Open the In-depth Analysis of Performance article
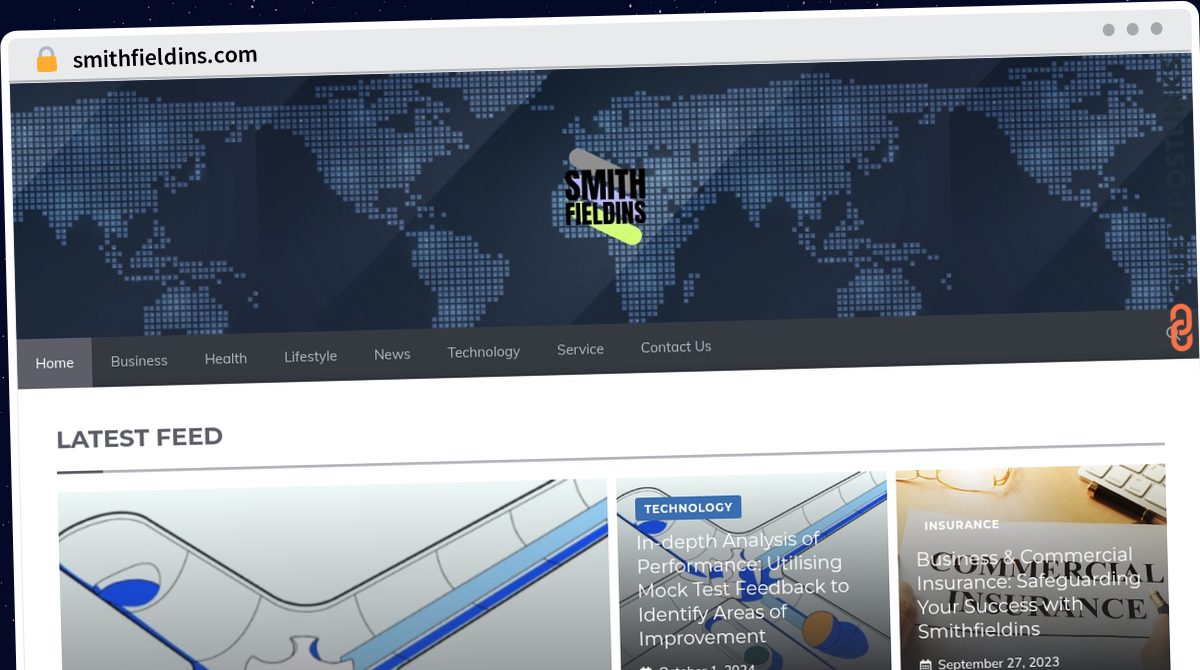The height and width of the screenshot is (670, 1200). point(743,589)
